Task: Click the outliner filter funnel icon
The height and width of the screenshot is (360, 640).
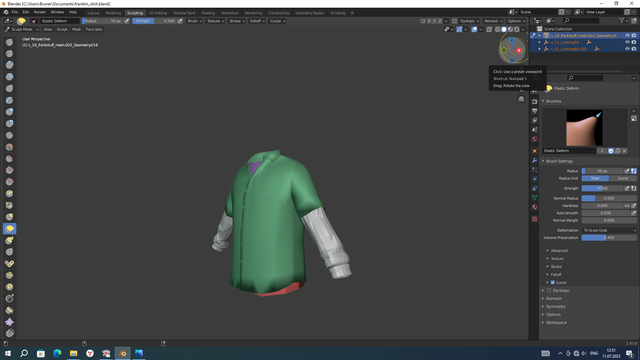Action: [x=621, y=20]
